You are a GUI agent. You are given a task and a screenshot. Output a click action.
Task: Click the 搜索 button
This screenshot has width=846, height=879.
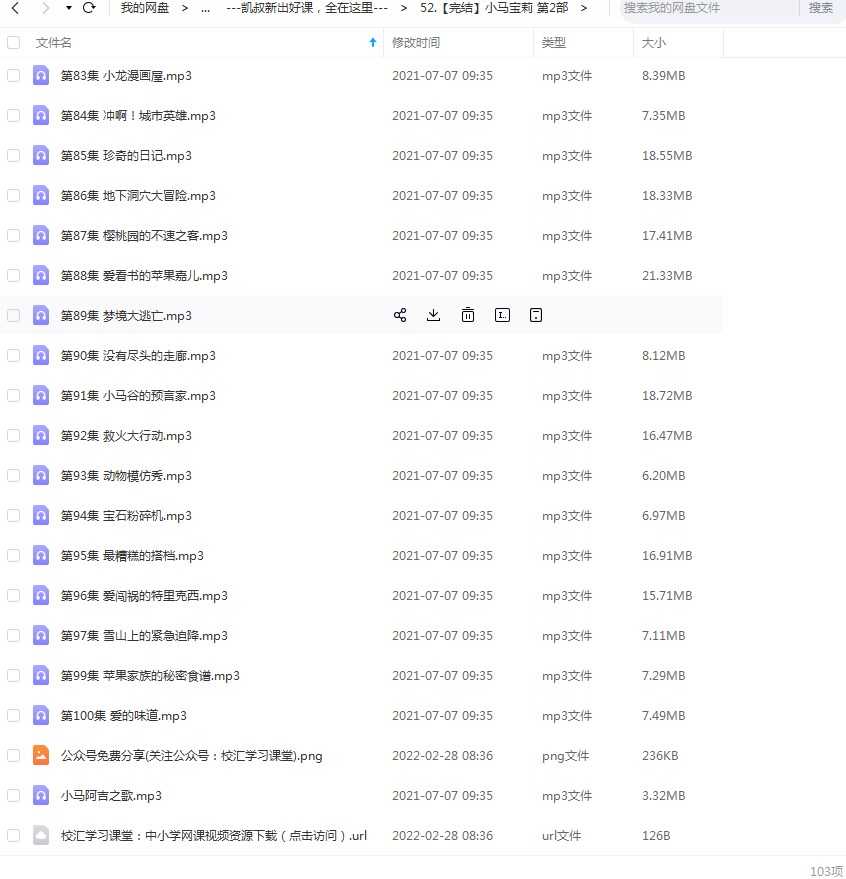820,9
